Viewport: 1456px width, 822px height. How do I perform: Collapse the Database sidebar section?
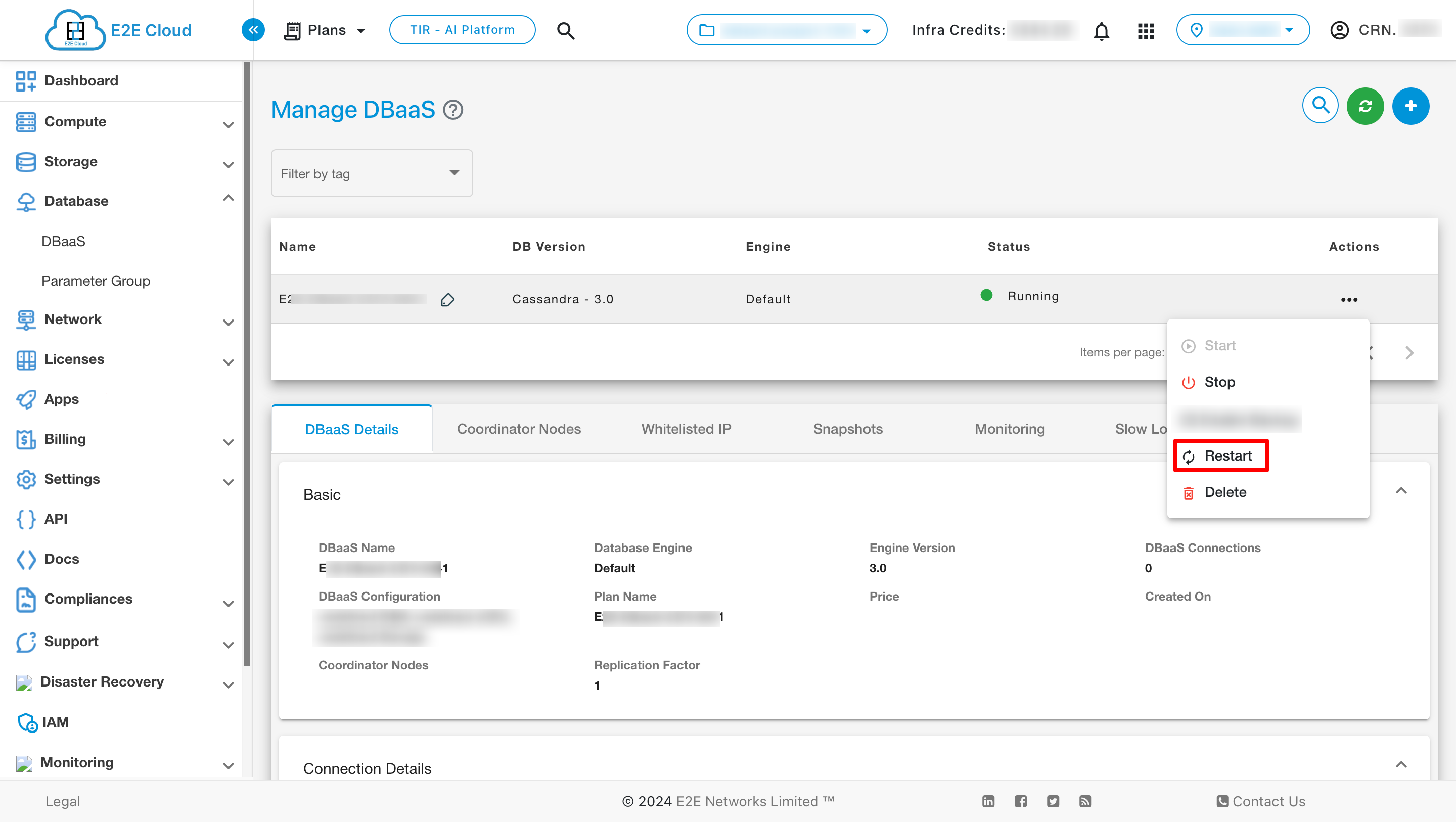(228, 198)
